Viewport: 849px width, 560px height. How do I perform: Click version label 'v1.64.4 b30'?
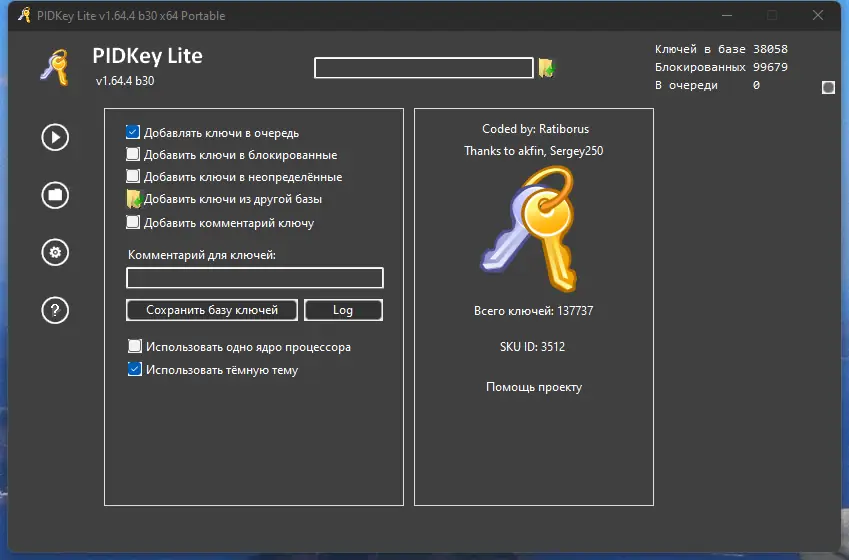(125, 81)
